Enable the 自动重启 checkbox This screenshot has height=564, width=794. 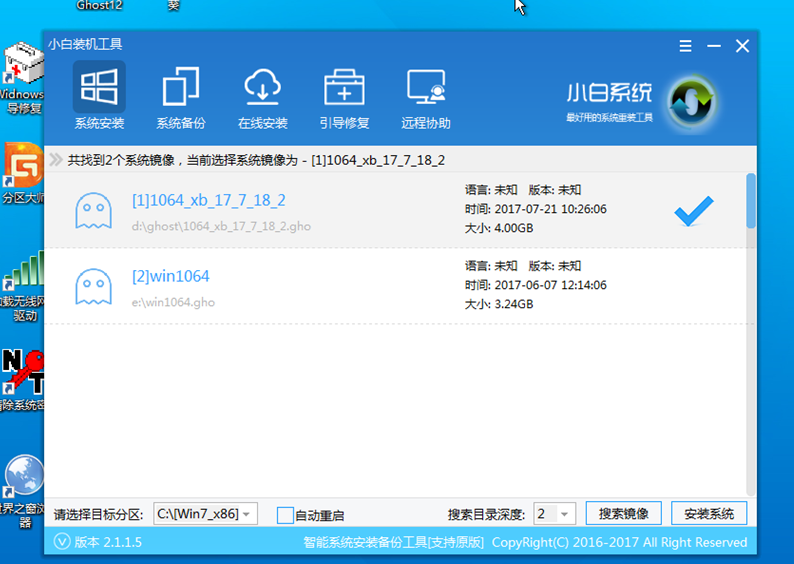(285, 515)
